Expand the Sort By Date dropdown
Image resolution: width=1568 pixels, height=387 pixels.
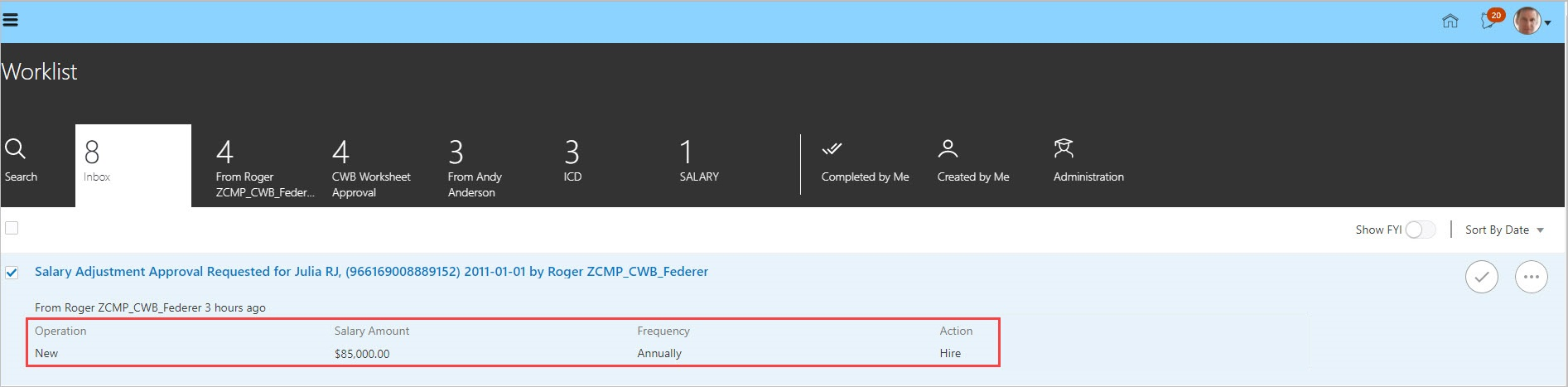click(1504, 230)
